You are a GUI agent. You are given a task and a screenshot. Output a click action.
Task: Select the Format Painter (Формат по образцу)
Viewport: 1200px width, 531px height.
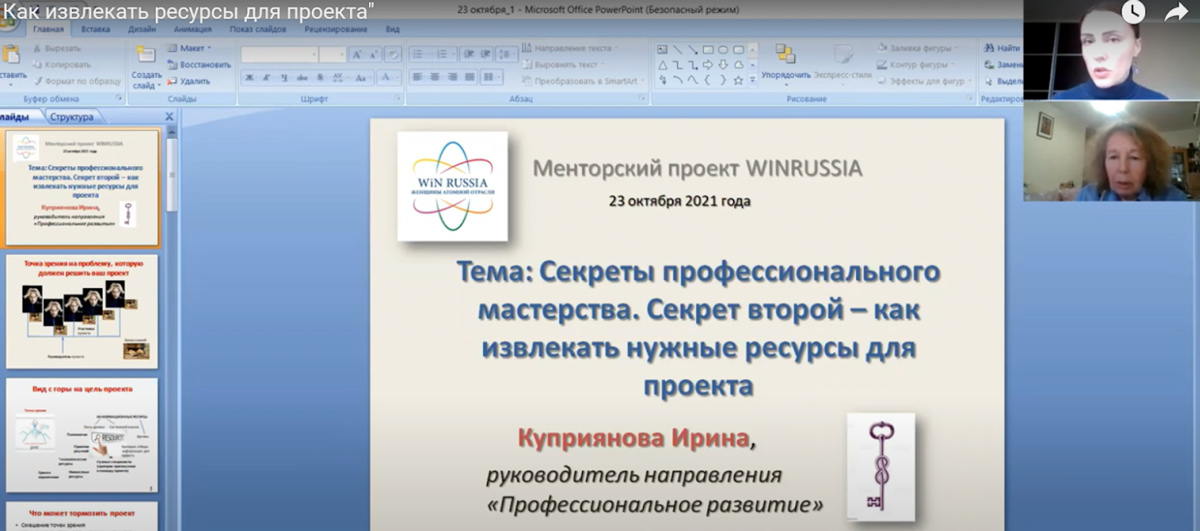click(x=75, y=80)
